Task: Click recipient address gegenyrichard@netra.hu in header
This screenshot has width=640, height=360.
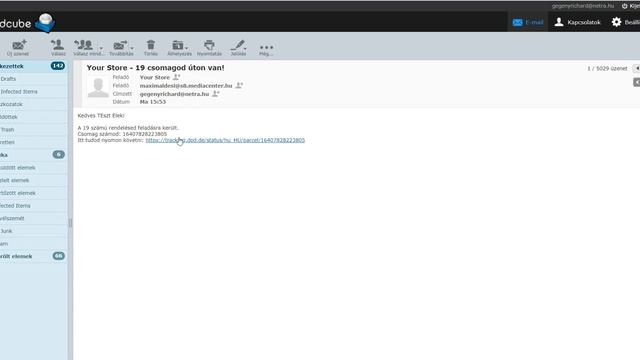Action: [x=174, y=94]
